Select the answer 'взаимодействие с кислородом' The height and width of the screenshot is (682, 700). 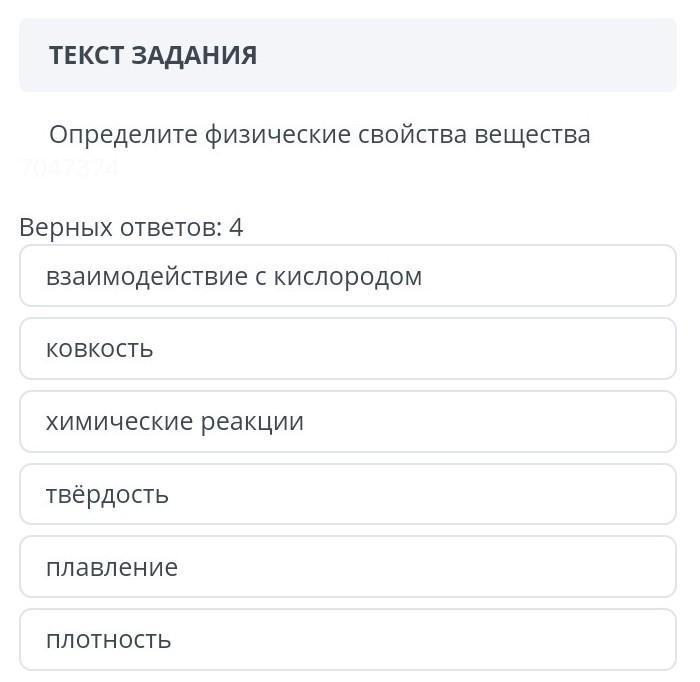pyautogui.click(x=348, y=276)
